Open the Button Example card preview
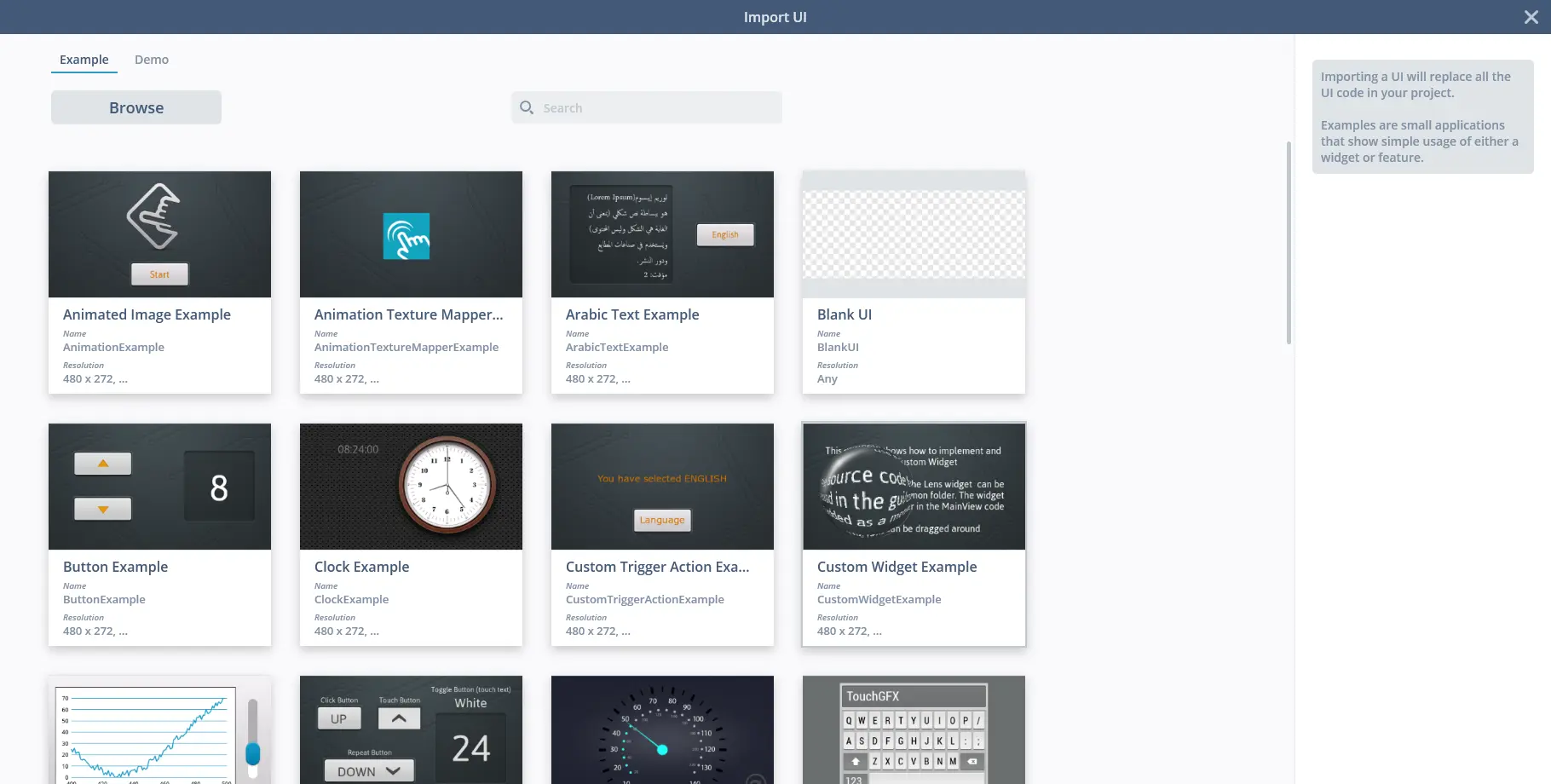 point(159,487)
